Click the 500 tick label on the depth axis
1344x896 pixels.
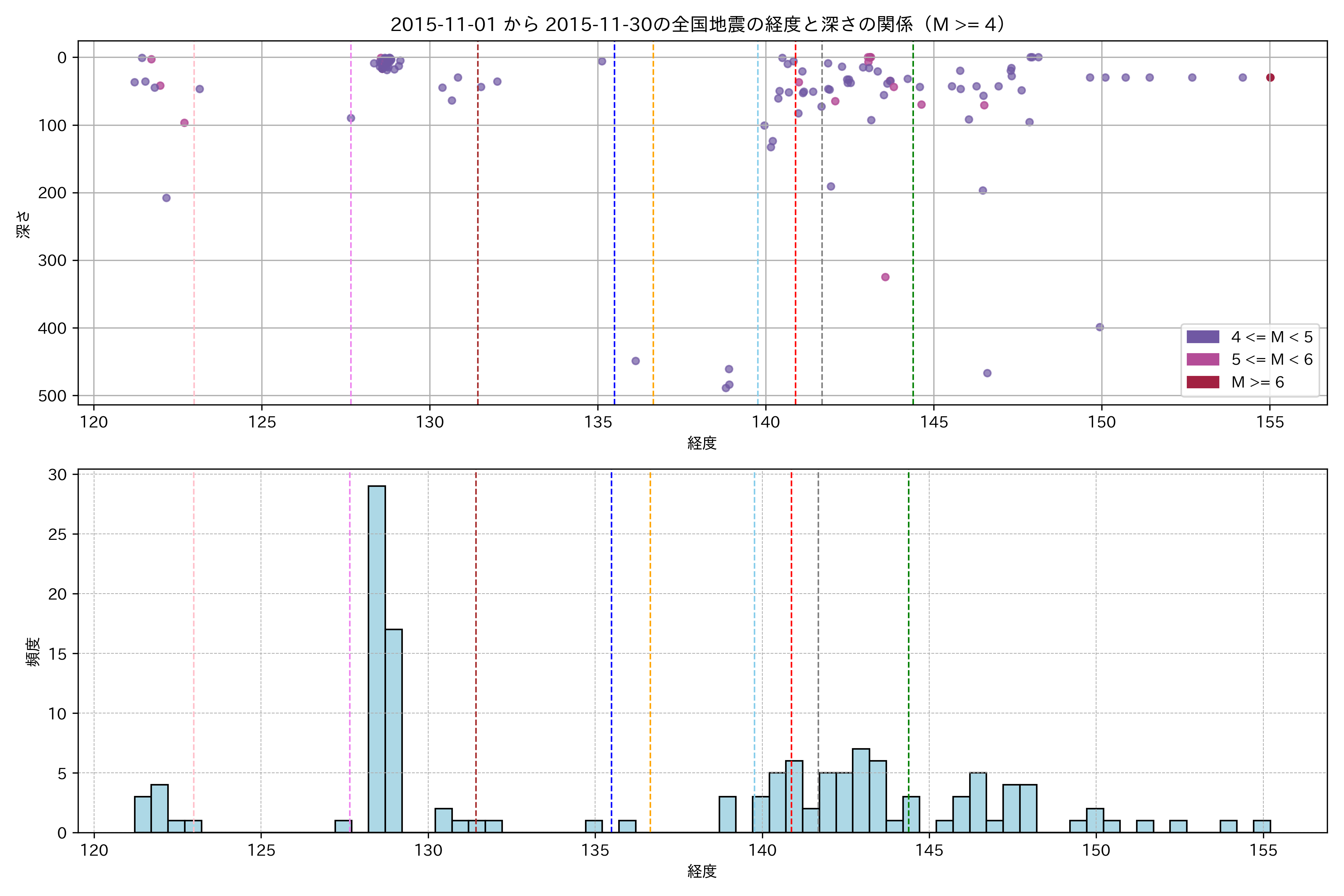click(x=53, y=396)
